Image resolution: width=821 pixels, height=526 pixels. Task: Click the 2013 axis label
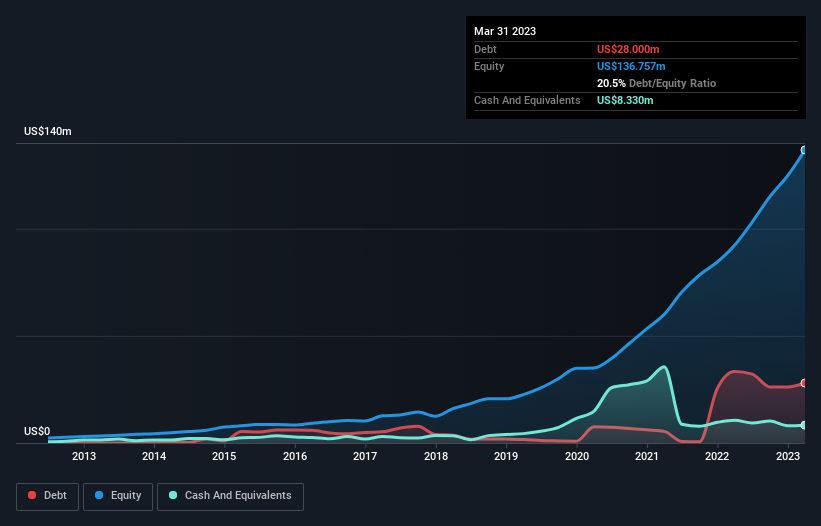point(84,456)
